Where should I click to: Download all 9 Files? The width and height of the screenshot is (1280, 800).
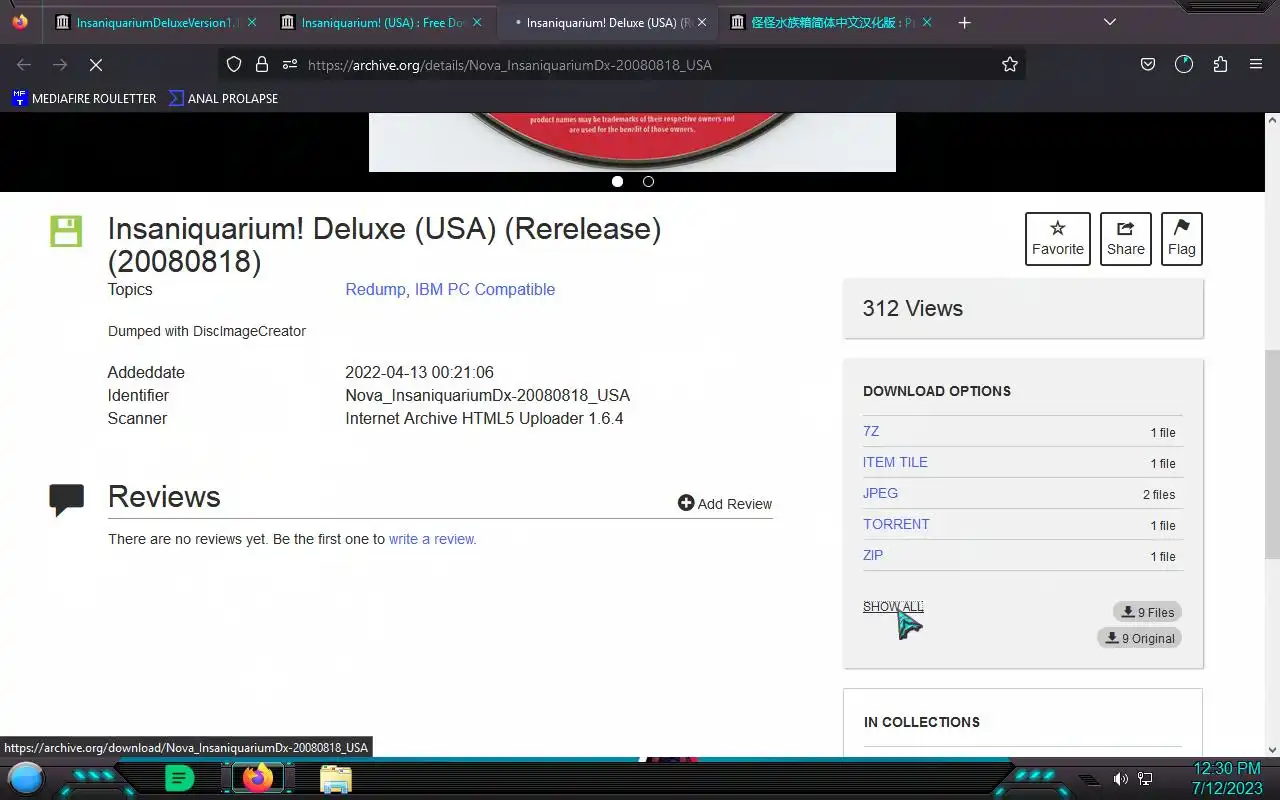click(x=1147, y=612)
